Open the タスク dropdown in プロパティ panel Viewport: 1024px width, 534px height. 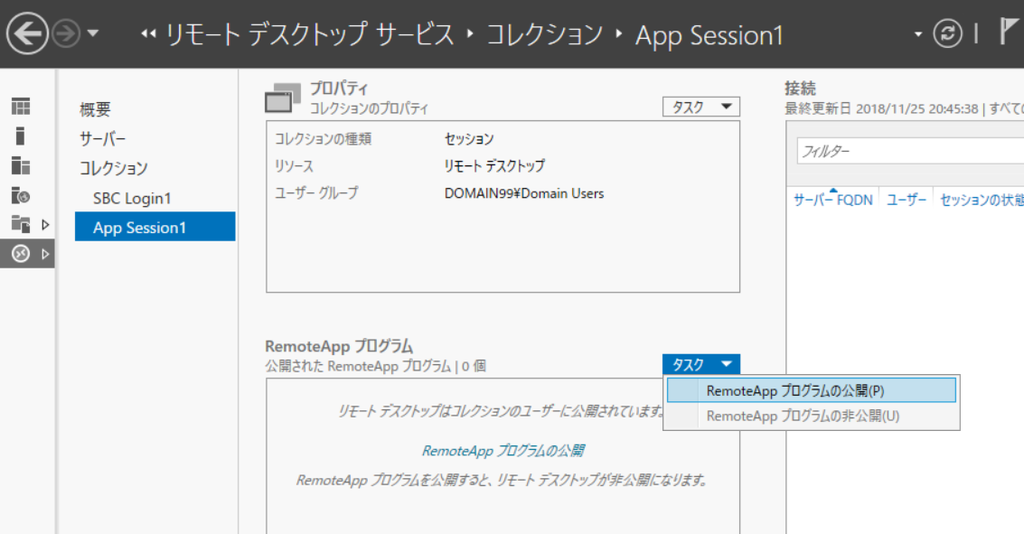(701, 106)
